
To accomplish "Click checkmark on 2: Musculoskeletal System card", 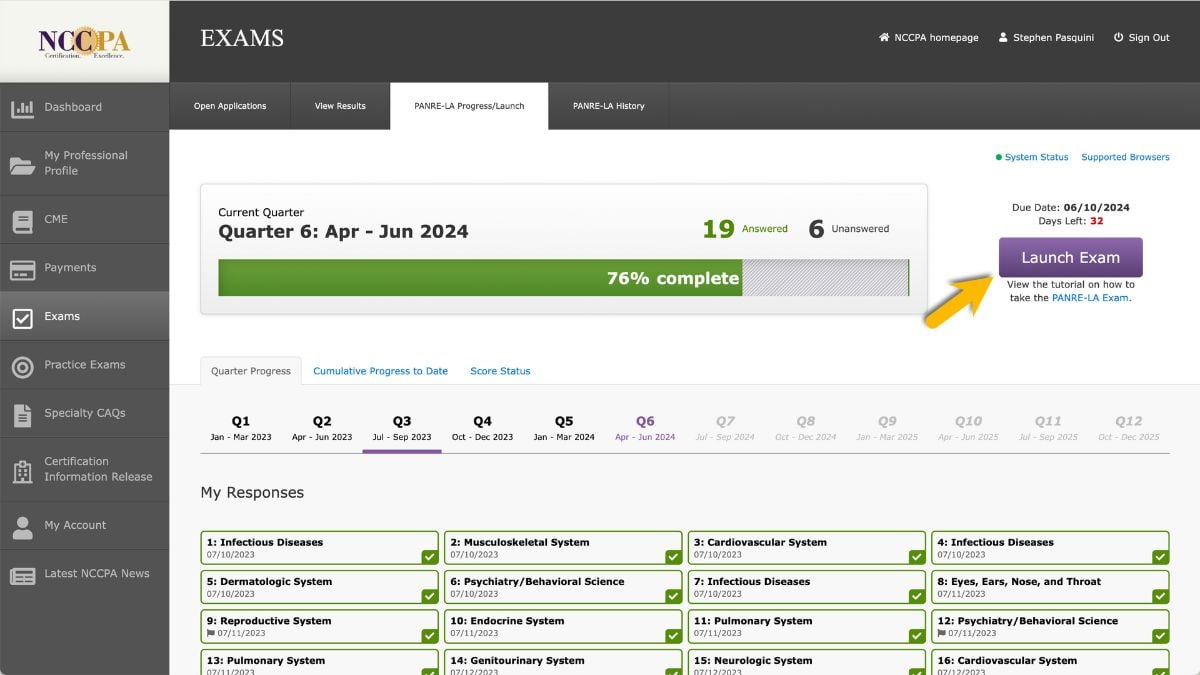I will 673,557.
